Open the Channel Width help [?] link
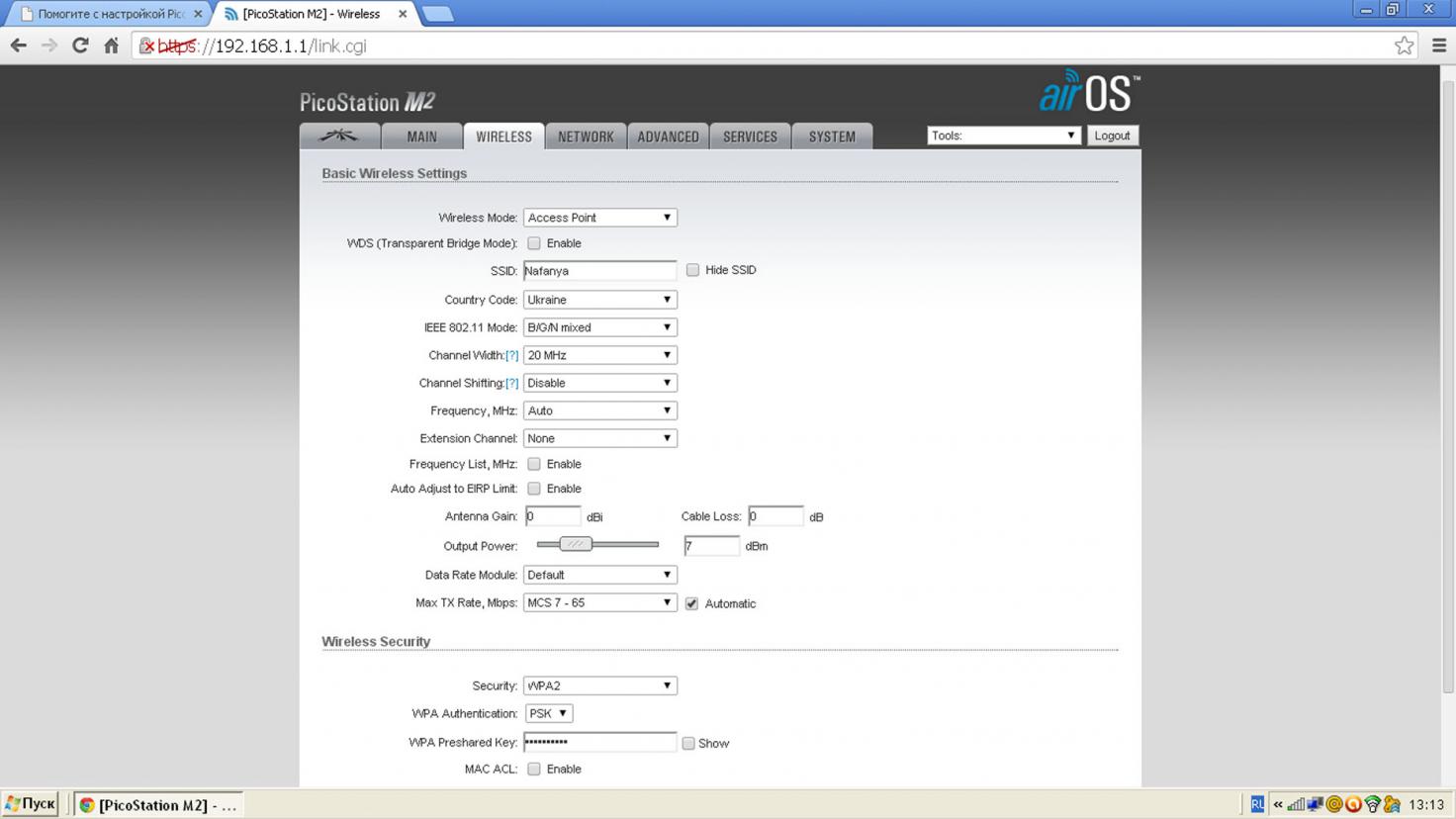The width and height of the screenshot is (1456, 819). coord(511,355)
